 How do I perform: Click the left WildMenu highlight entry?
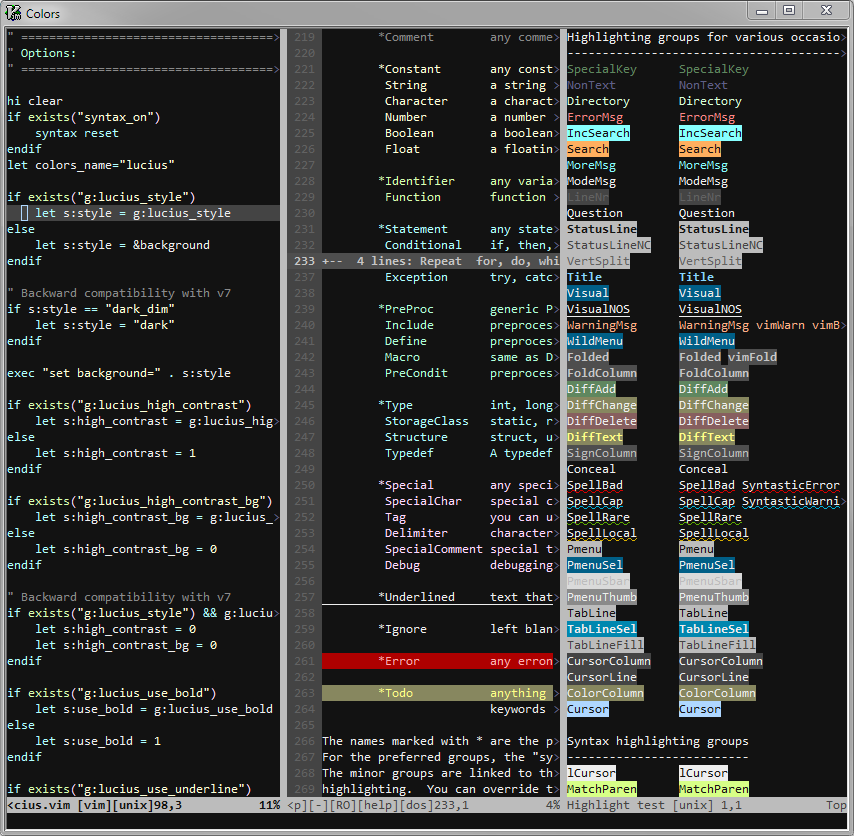coord(594,341)
